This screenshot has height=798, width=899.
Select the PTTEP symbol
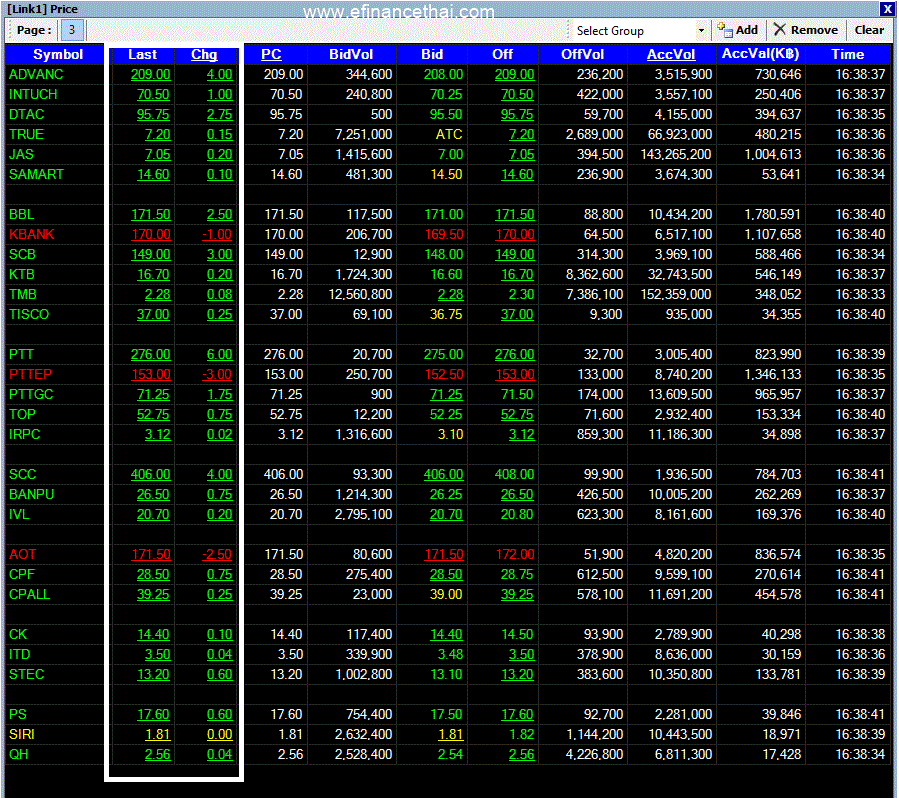tap(30, 374)
